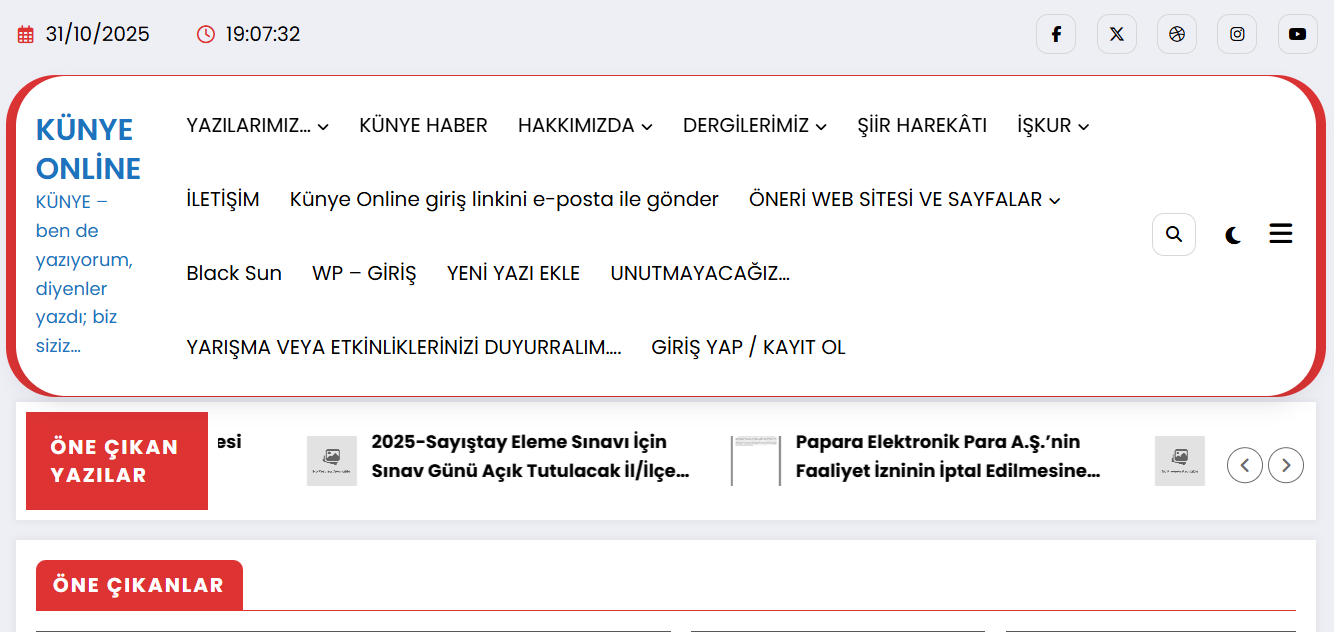Toggle dark mode with the moon icon

1234,236
